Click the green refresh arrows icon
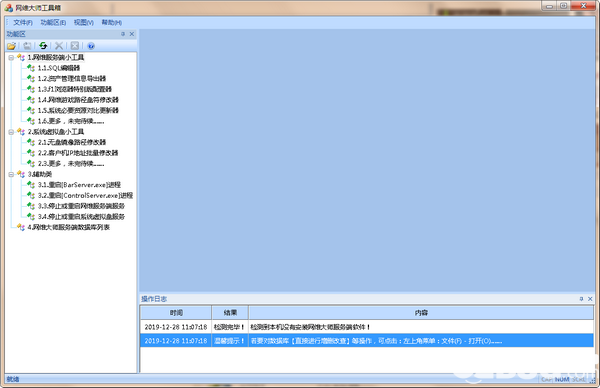 pos(43,46)
